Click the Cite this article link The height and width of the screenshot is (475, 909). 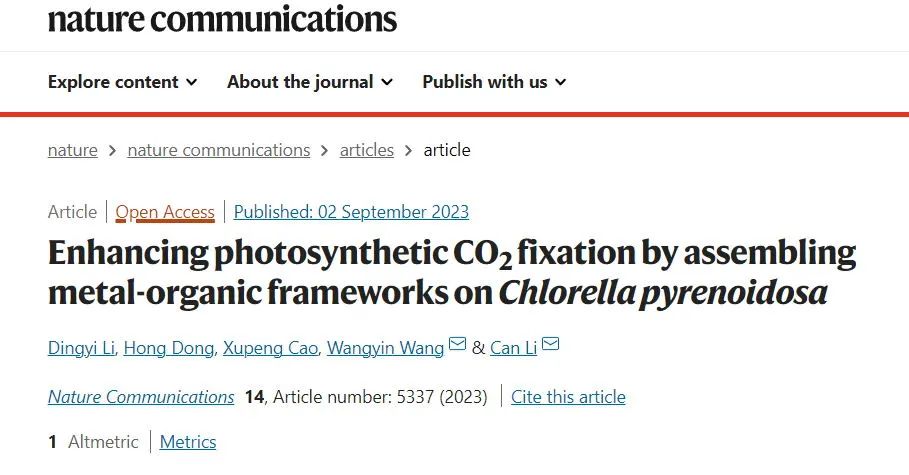[x=568, y=397]
